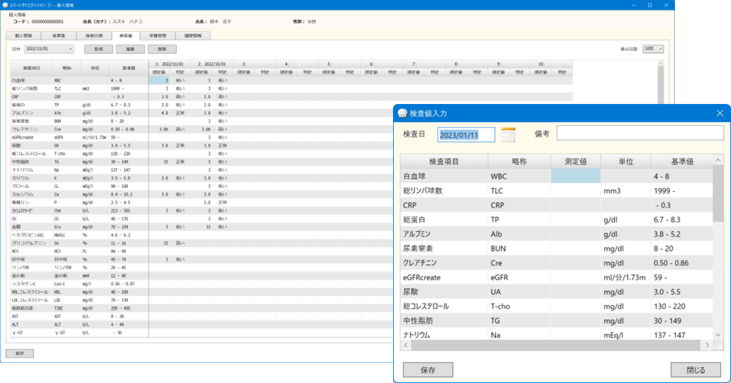This screenshot has height=383, width=731.
Task: Click the 検査項目 column header
Action: point(444,161)
